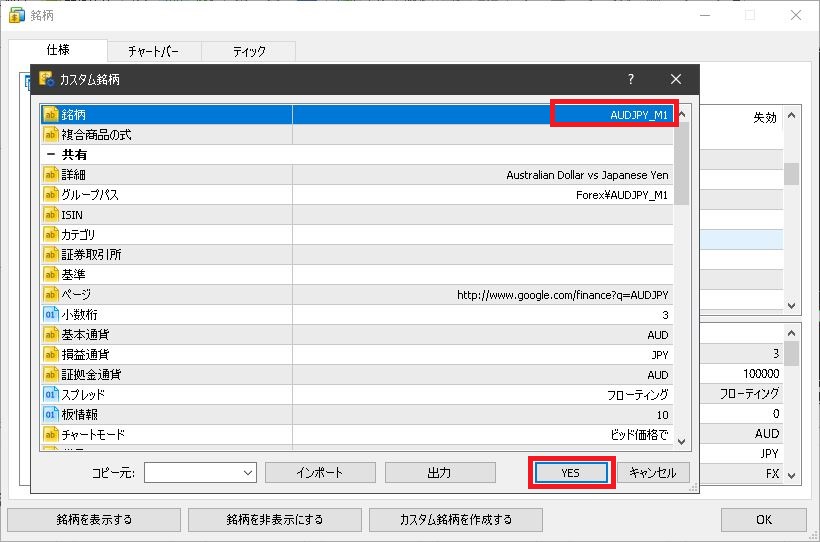Click the 証拠金通貨 value AUD

coord(657,375)
